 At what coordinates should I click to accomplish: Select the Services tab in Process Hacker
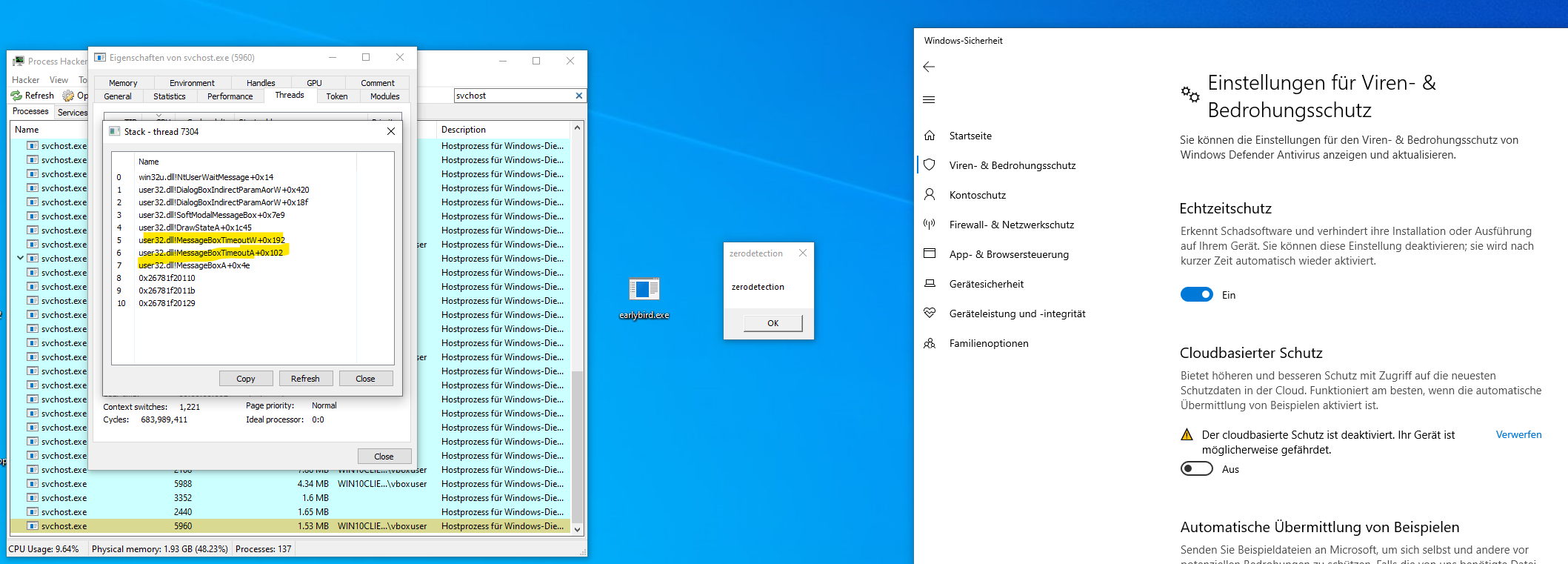[72, 113]
